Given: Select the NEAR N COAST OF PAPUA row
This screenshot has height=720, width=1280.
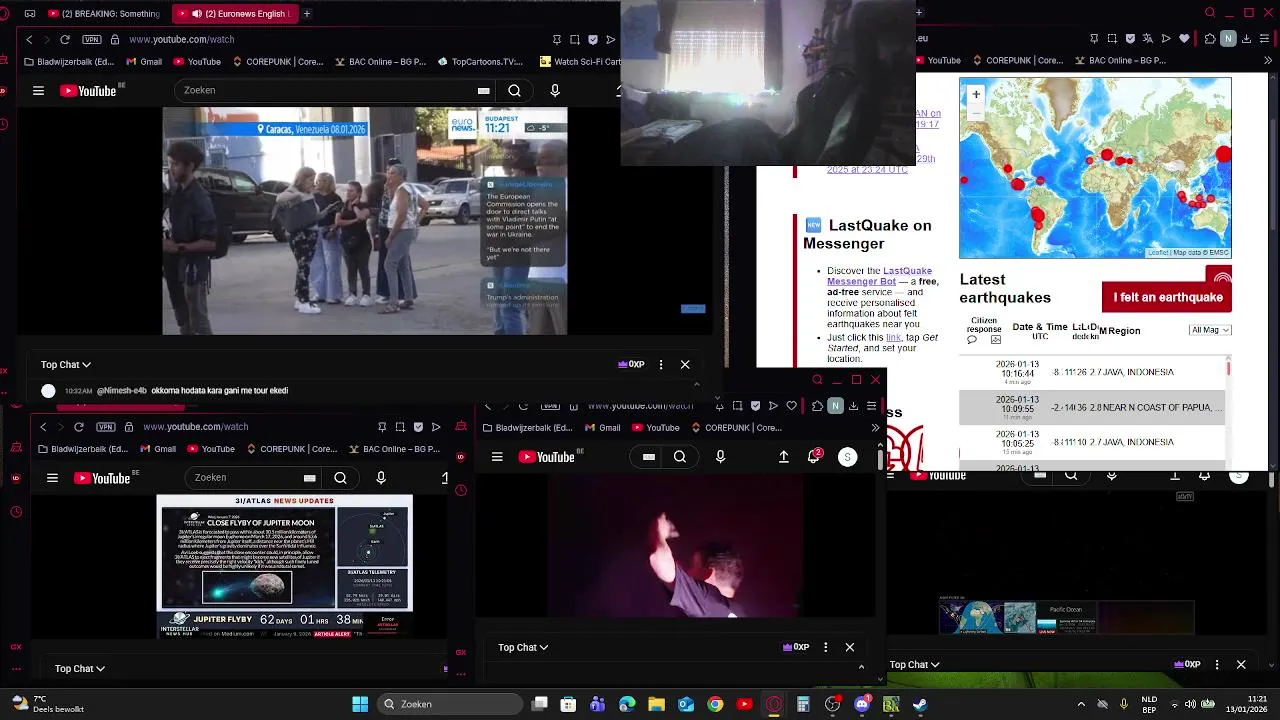Looking at the screenshot, I should (x=1093, y=408).
